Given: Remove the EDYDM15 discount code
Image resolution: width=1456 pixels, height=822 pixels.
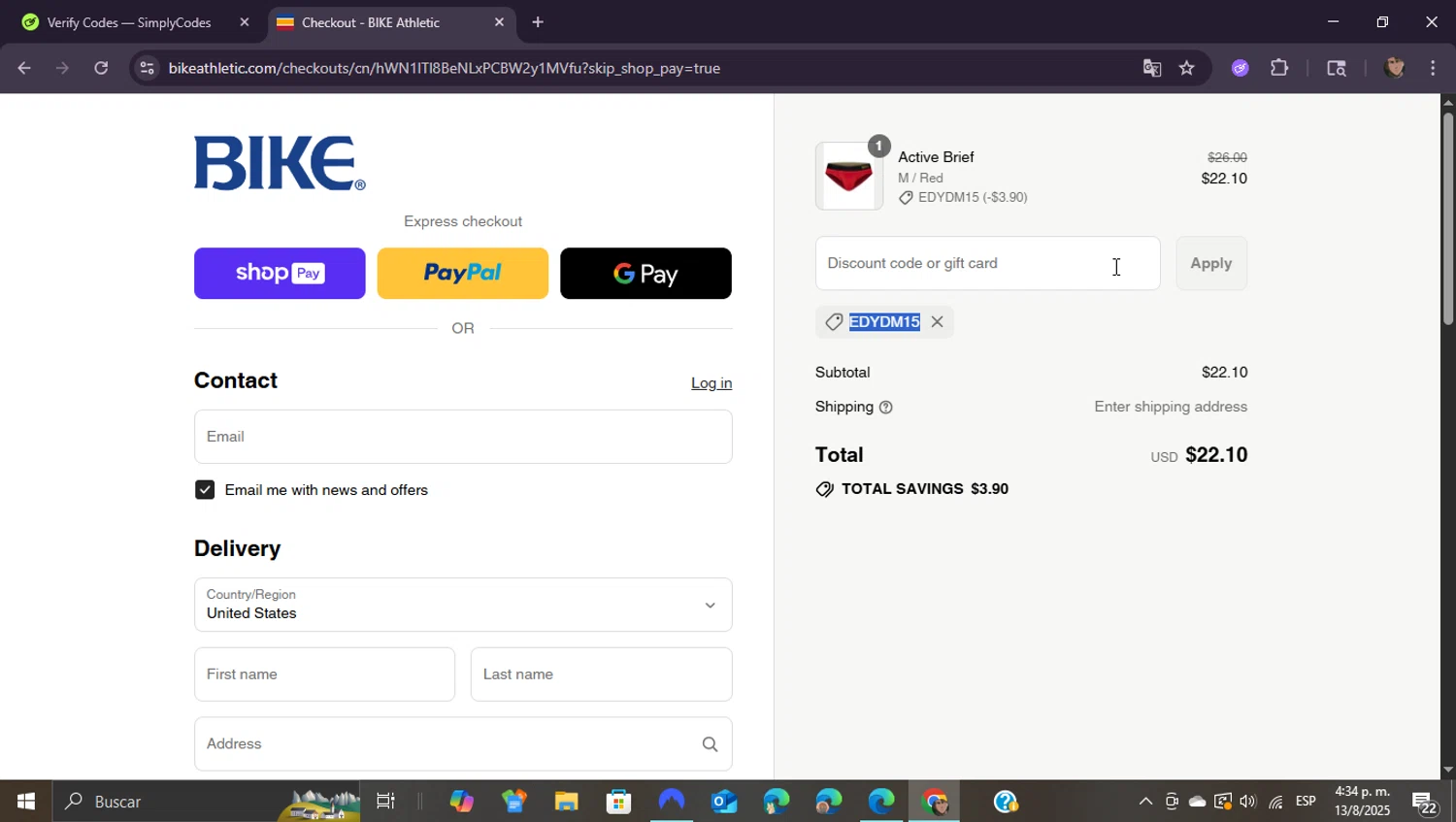Looking at the screenshot, I should (x=937, y=322).
